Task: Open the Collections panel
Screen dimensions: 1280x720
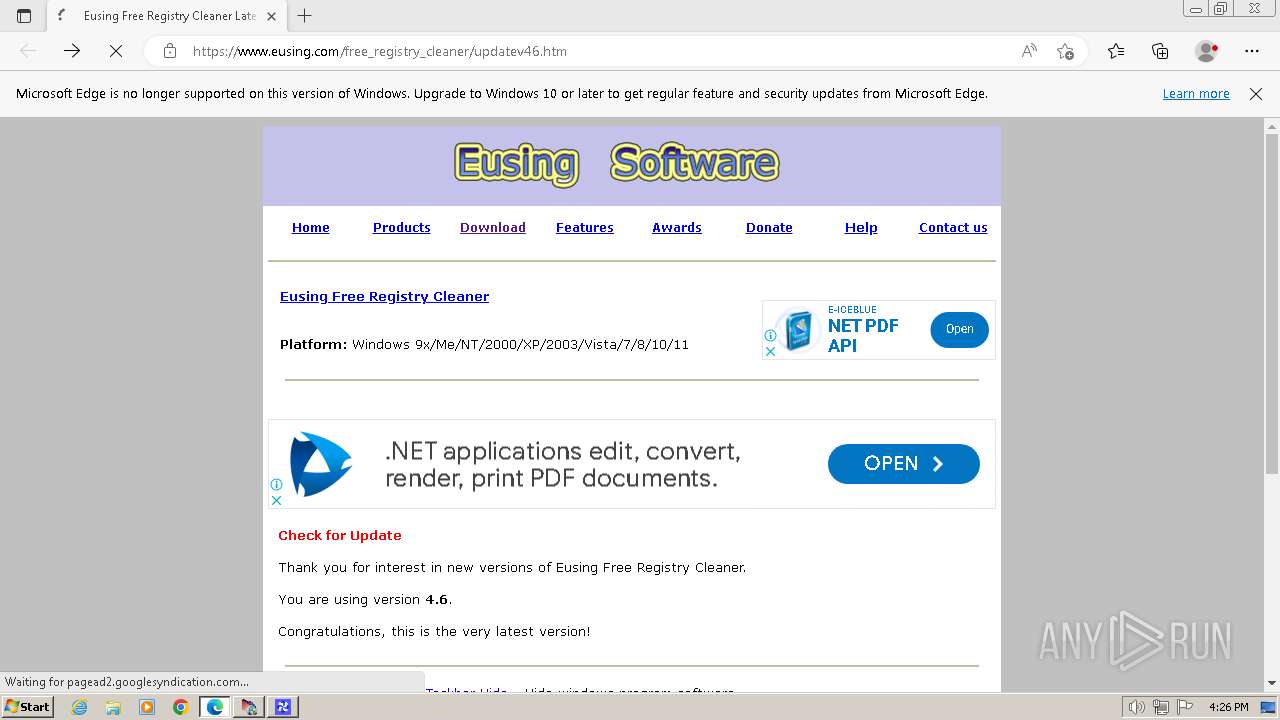Action: coord(1160,51)
